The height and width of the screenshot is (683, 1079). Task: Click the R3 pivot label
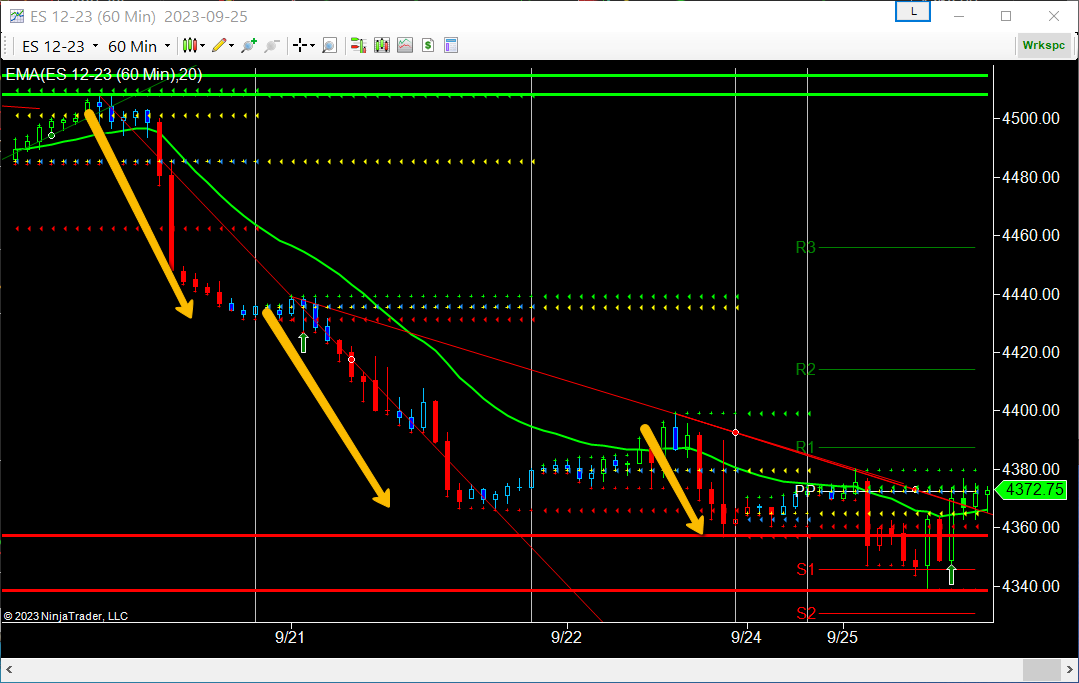pyautogui.click(x=805, y=248)
